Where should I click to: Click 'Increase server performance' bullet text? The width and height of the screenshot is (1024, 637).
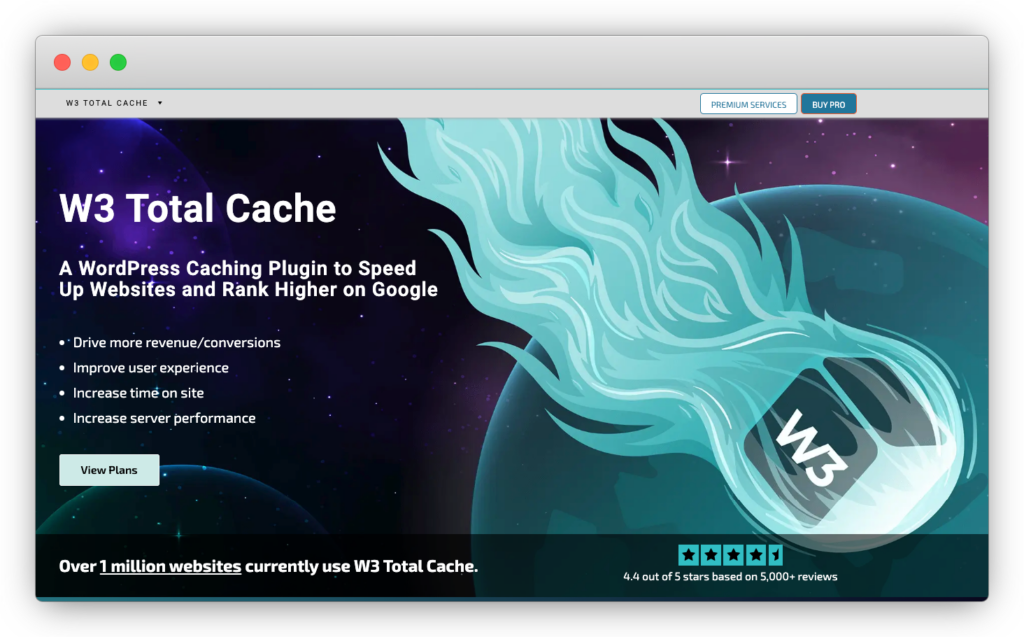164,418
